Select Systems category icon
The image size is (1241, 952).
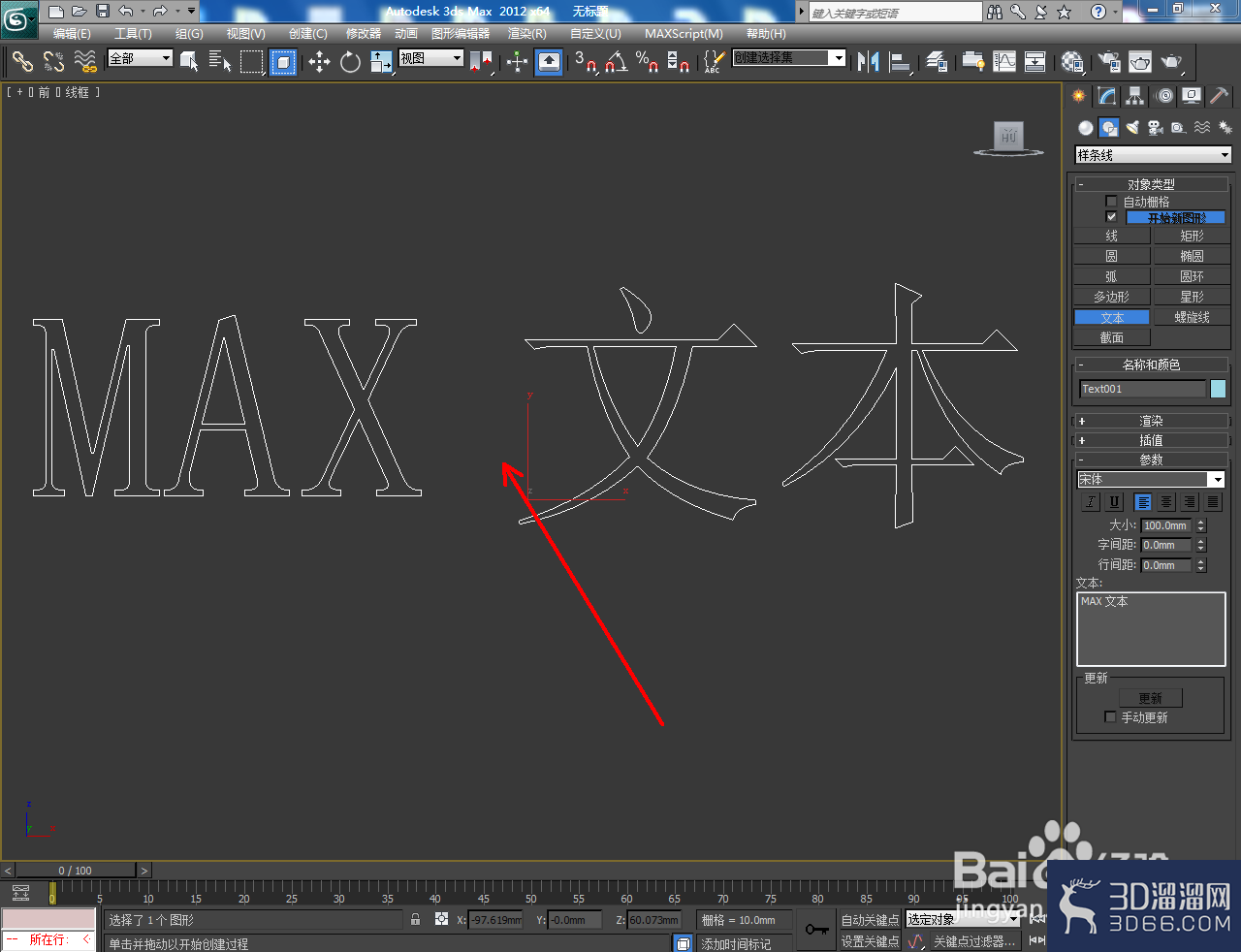(1225, 128)
